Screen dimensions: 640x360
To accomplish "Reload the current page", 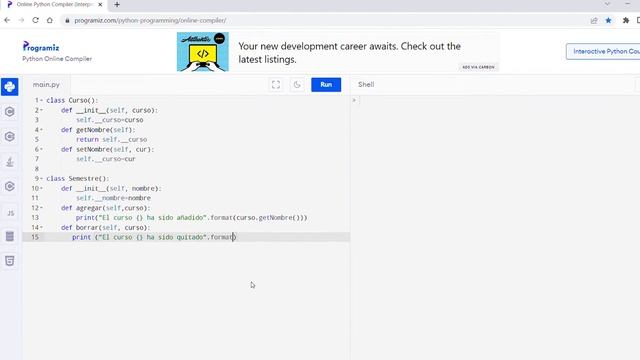I will click(x=36, y=20).
